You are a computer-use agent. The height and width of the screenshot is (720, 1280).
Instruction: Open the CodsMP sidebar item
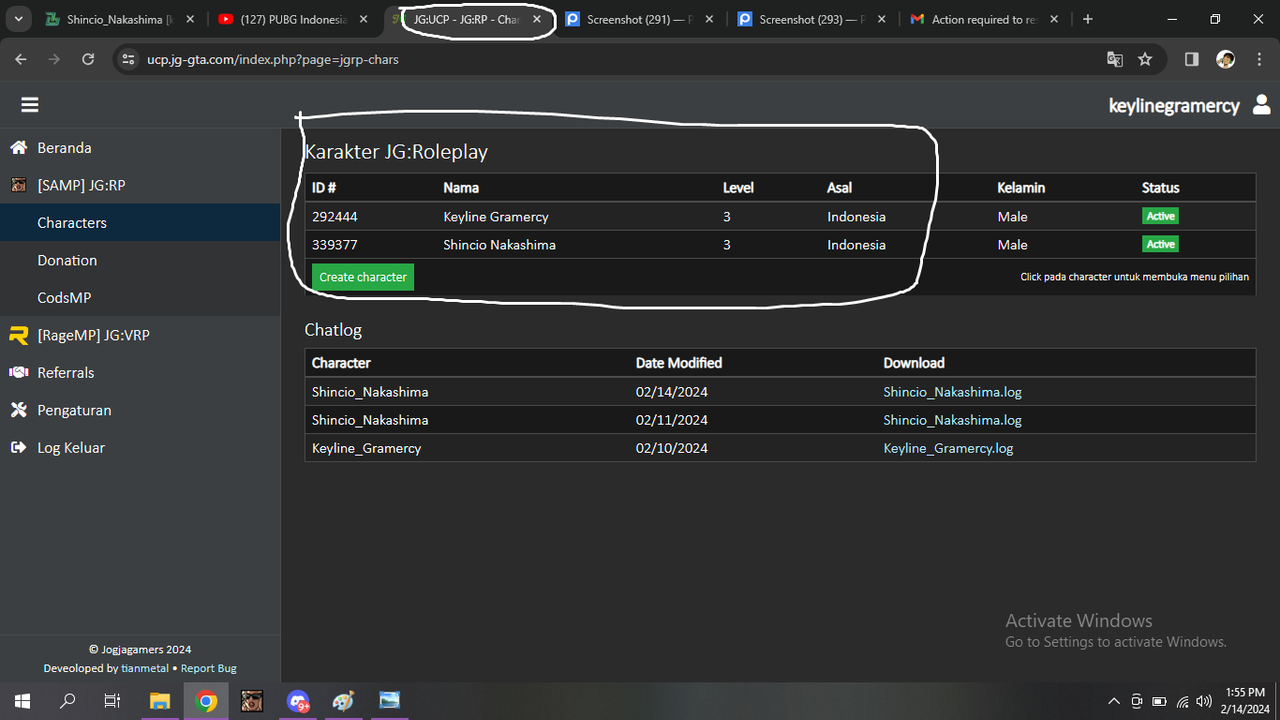[x=140, y=298]
